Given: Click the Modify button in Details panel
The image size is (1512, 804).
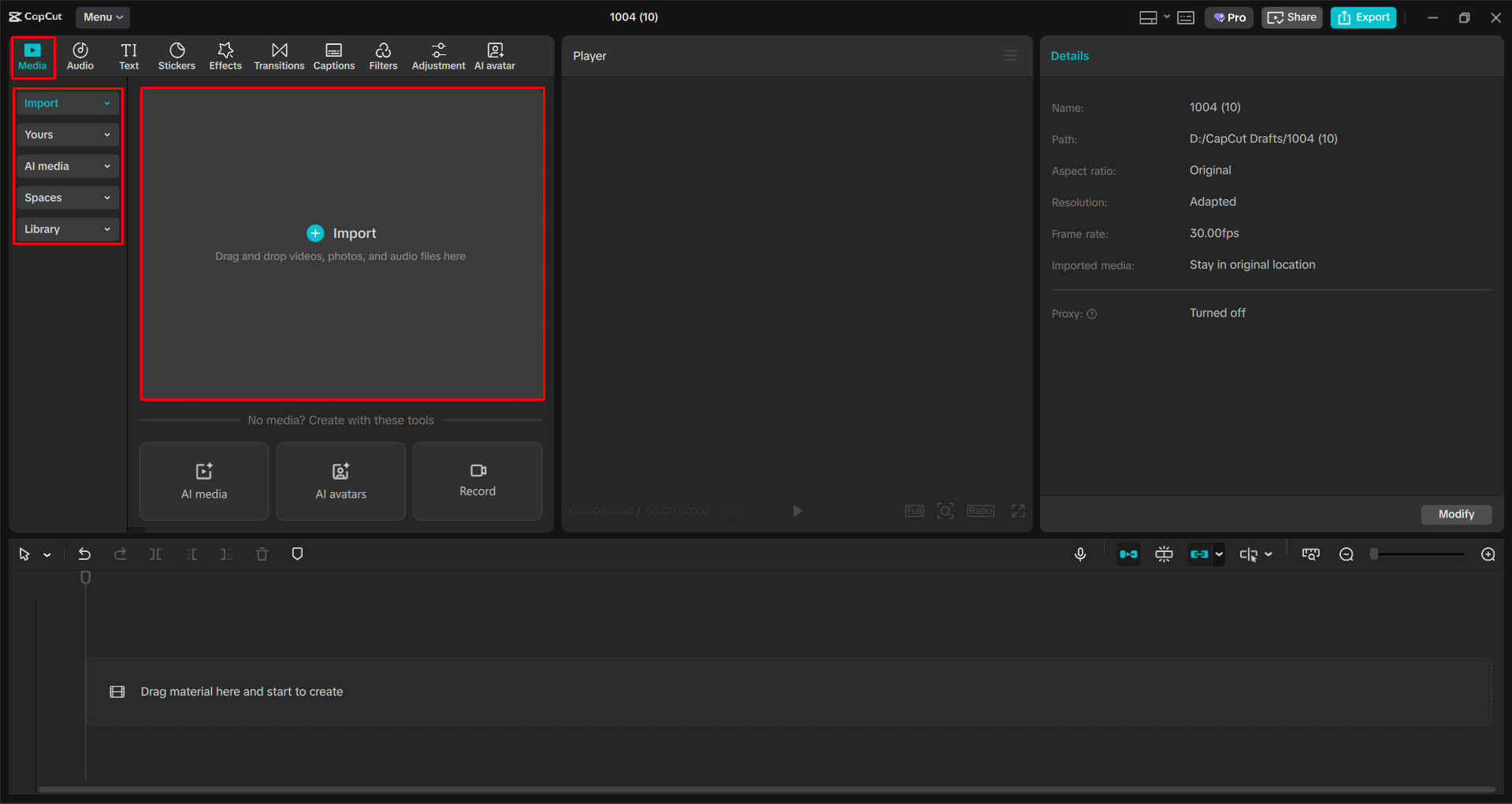Looking at the screenshot, I should pos(1455,514).
